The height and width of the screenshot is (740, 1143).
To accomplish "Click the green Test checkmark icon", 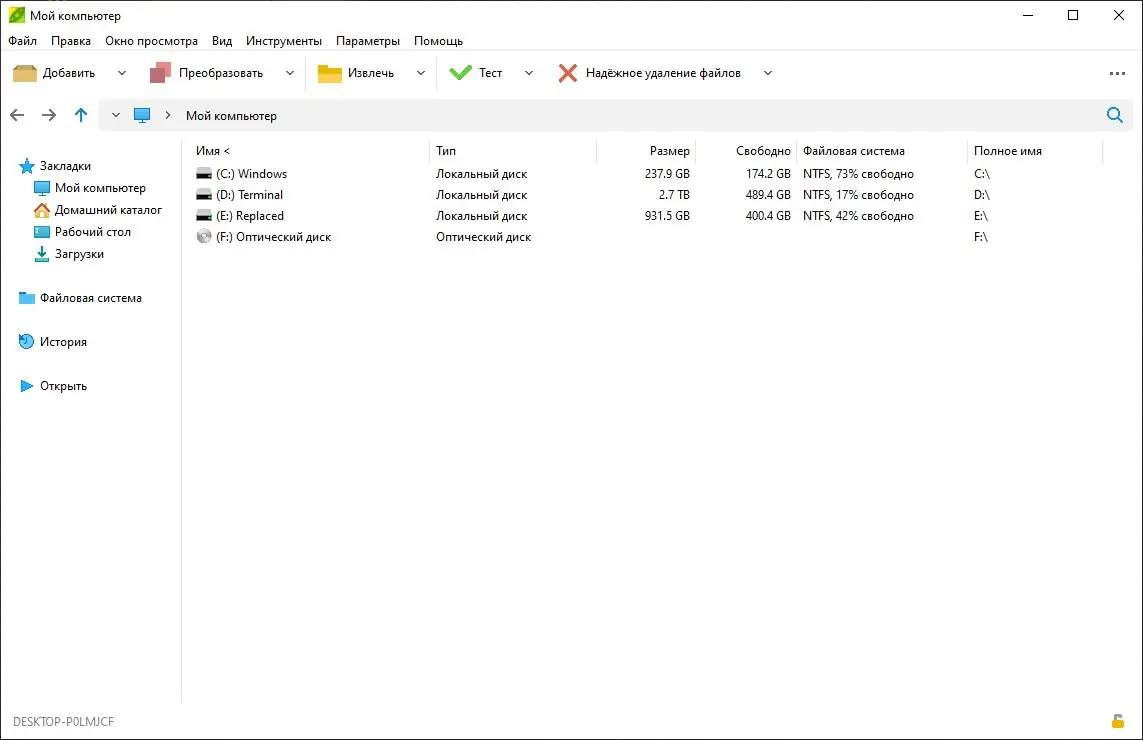I will (460, 73).
